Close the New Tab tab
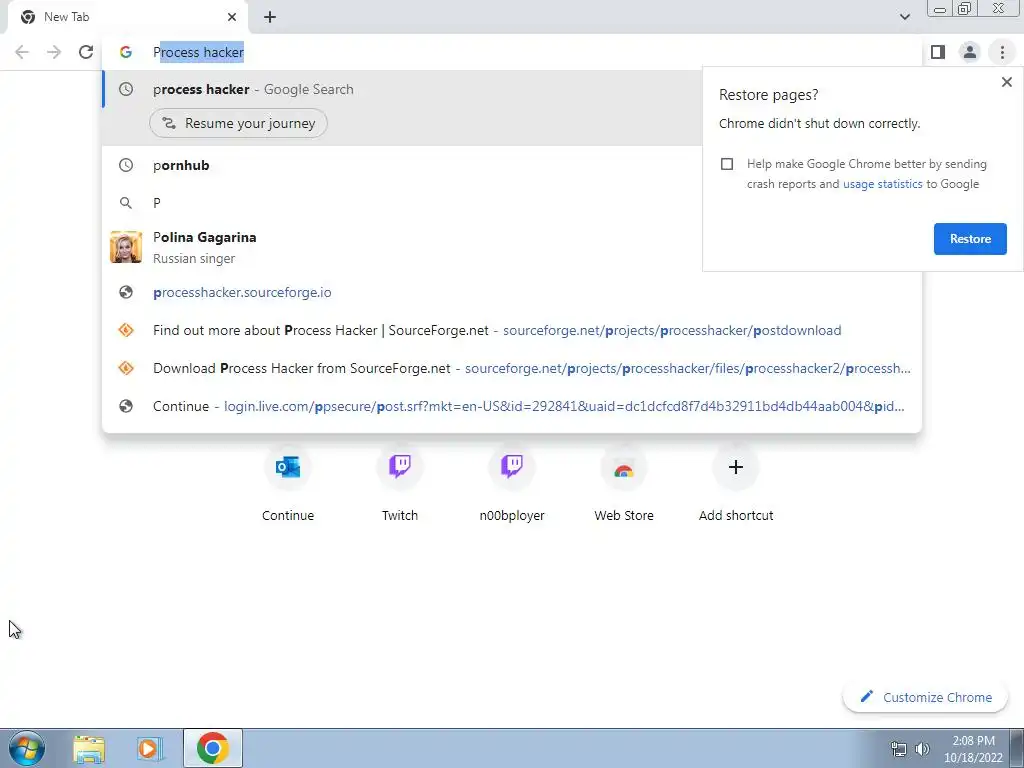 (x=232, y=17)
